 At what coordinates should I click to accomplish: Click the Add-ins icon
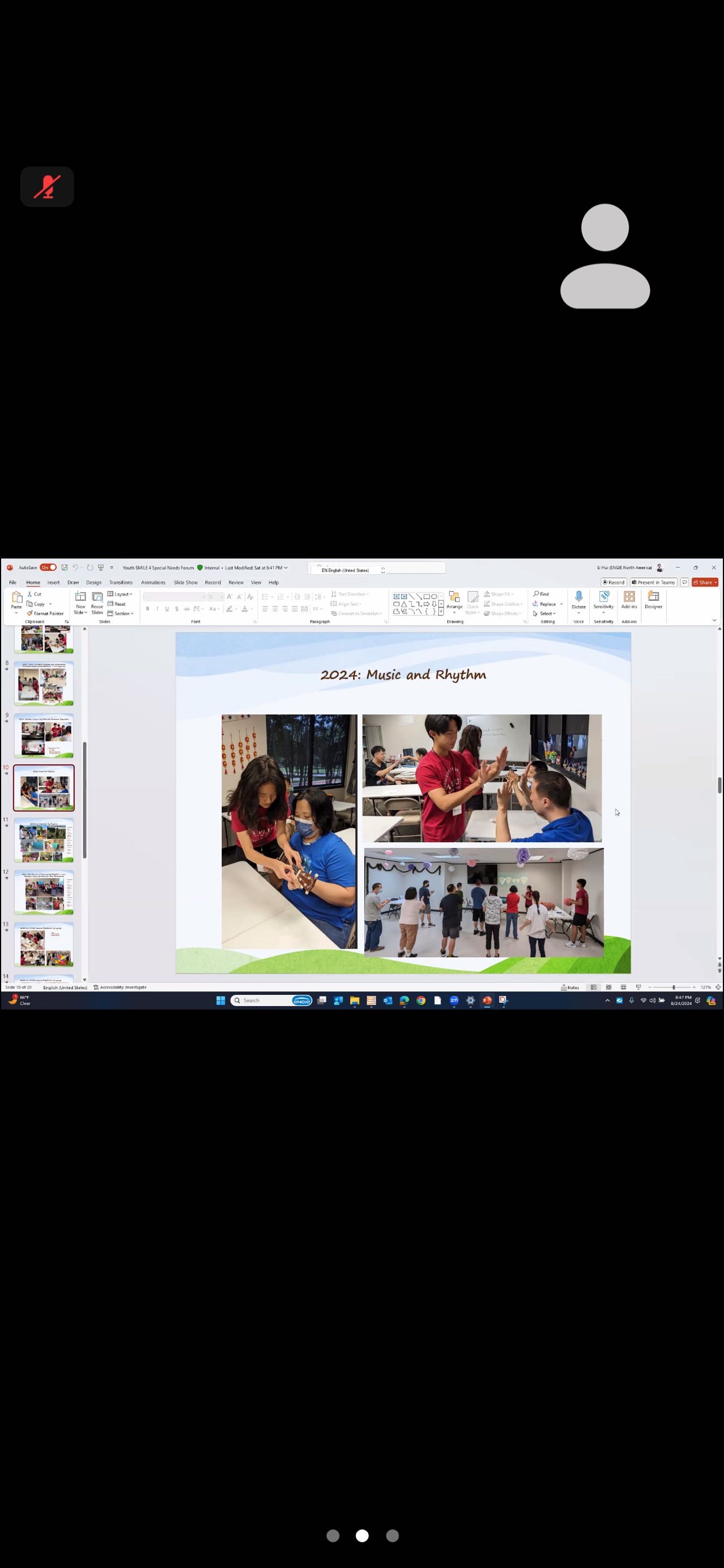[x=629, y=596]
